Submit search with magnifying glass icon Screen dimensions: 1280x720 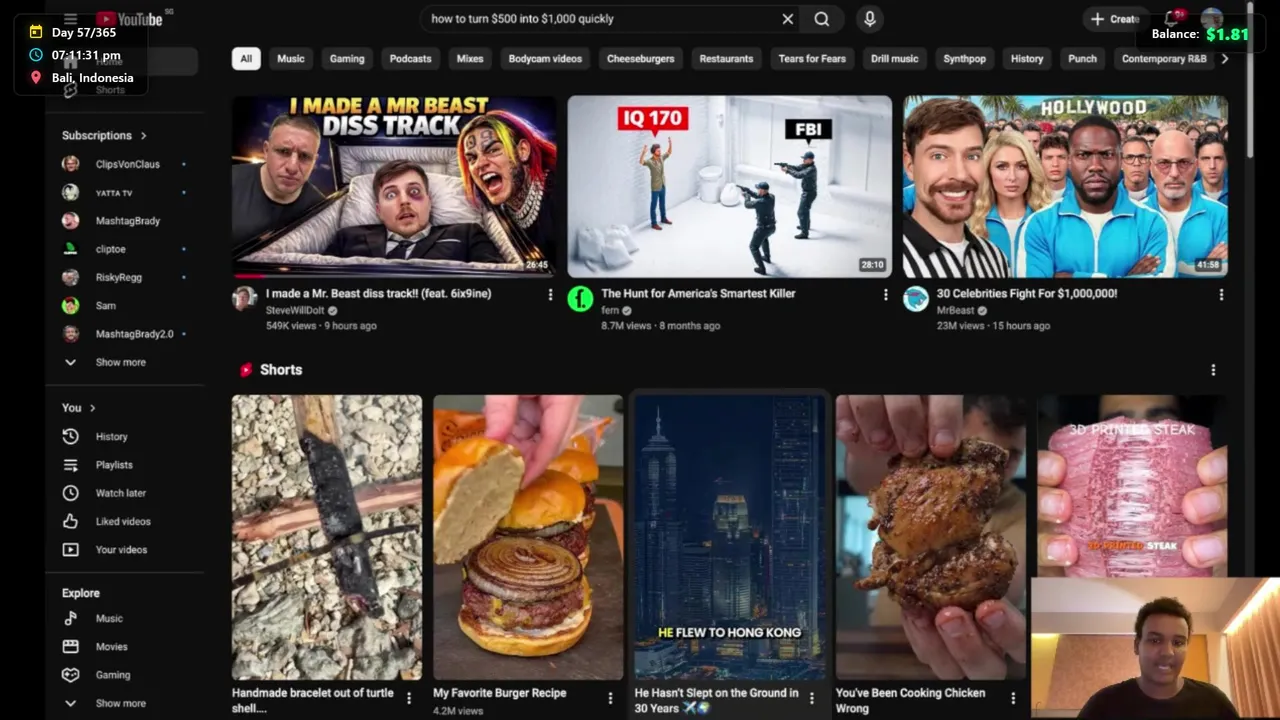point(821,19)
